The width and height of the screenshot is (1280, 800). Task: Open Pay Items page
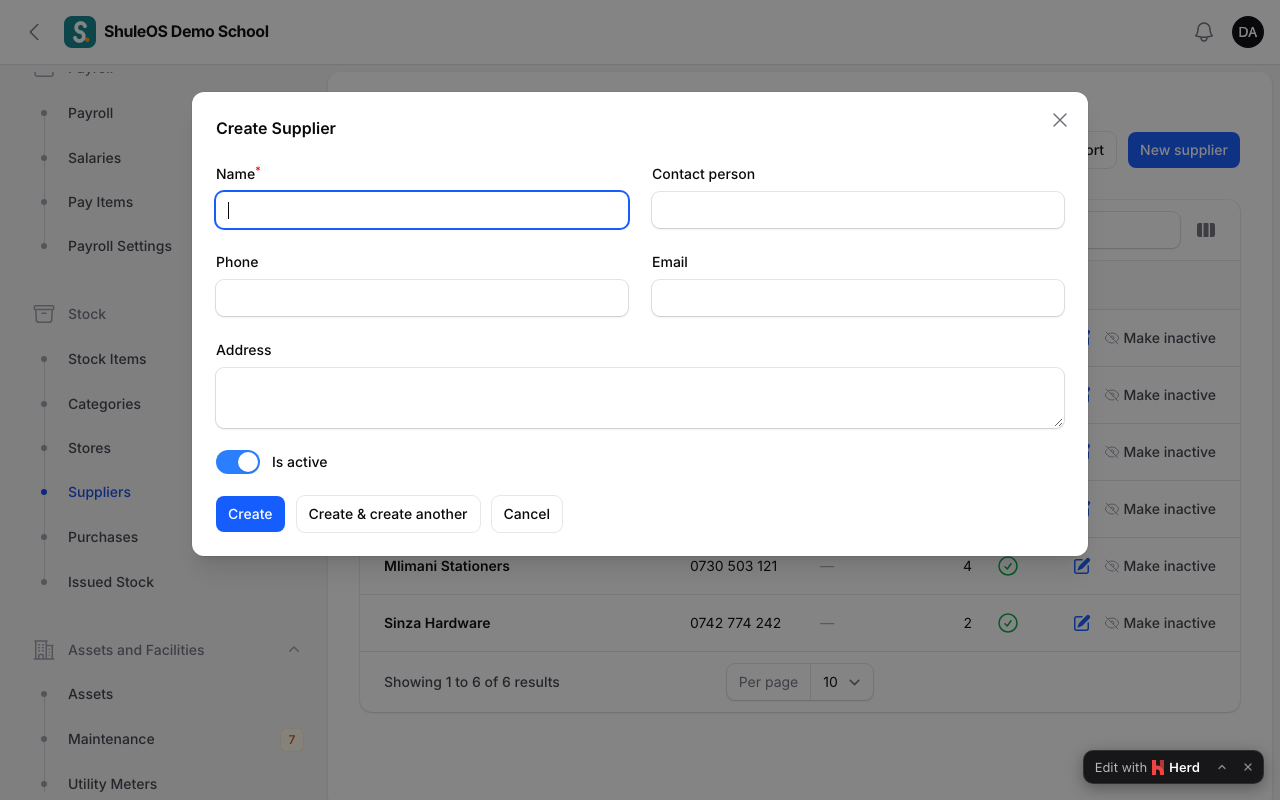click(x=100, y=202)
